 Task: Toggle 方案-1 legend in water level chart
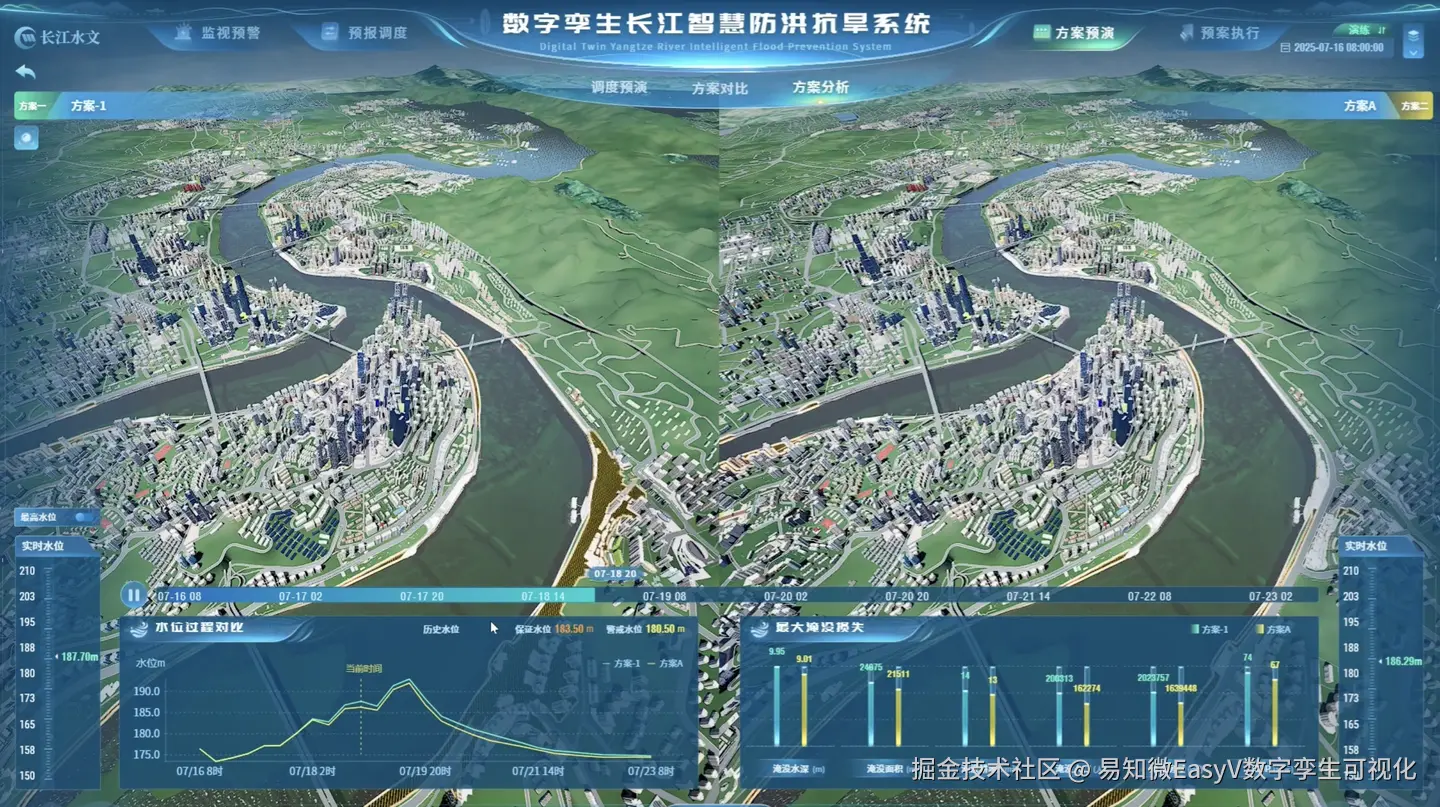tap(621, 664)
